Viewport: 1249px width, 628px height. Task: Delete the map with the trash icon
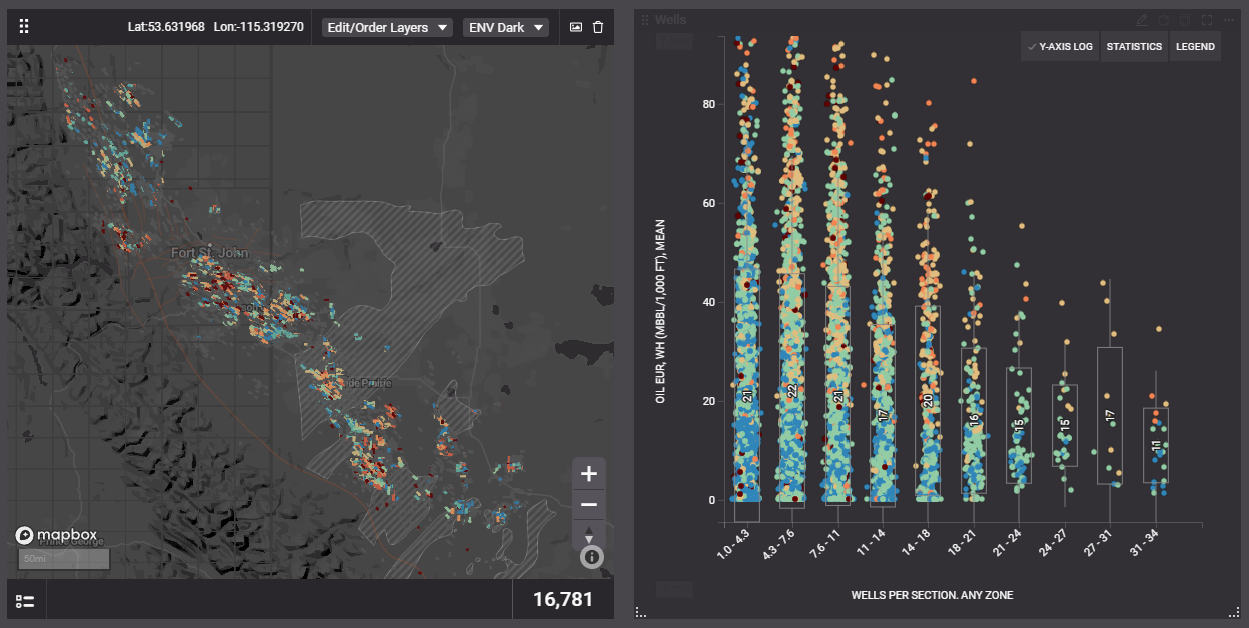[x=598, y=27]
